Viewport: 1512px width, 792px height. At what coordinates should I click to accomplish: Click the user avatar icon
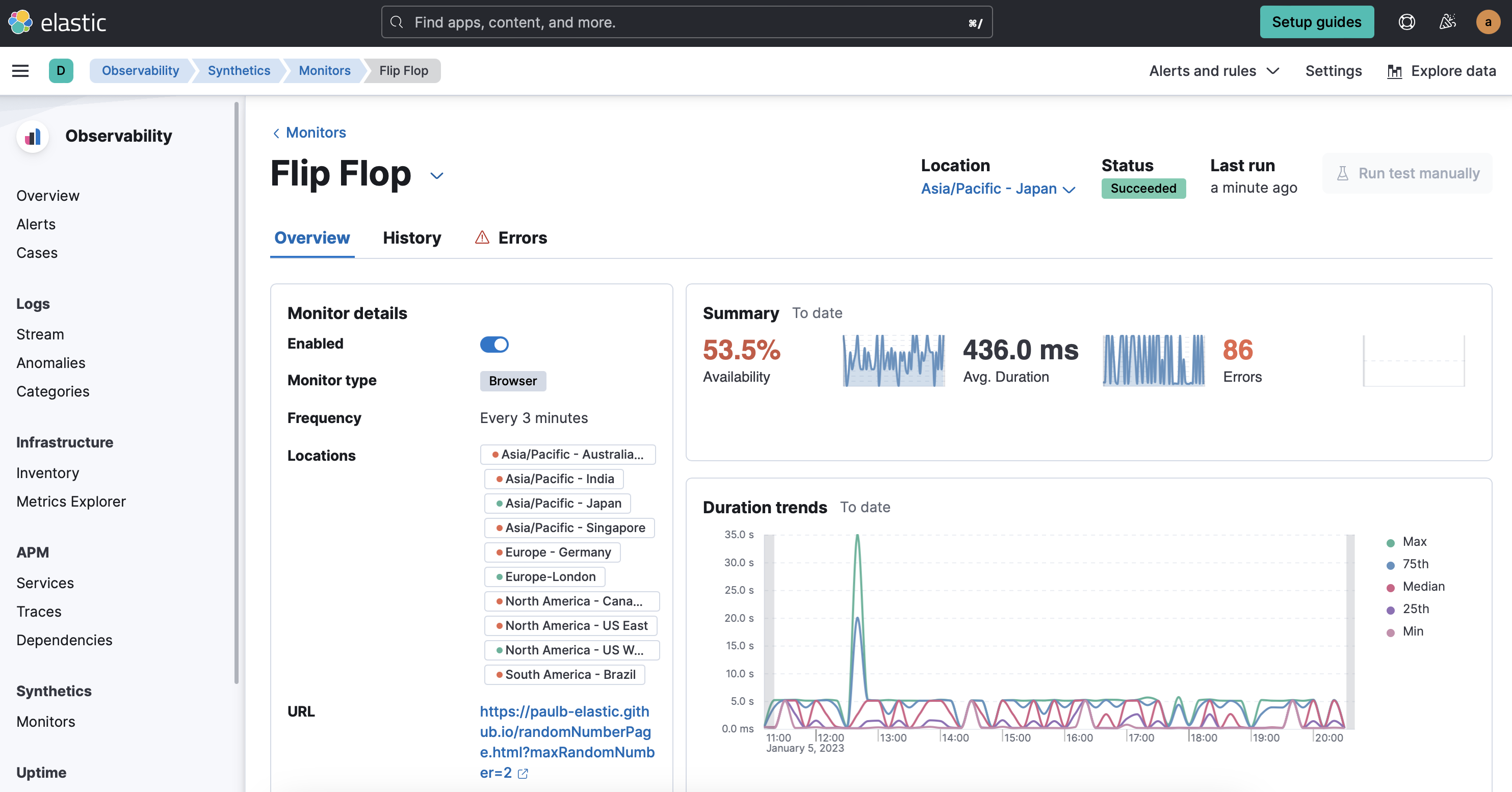point(1488,22)
